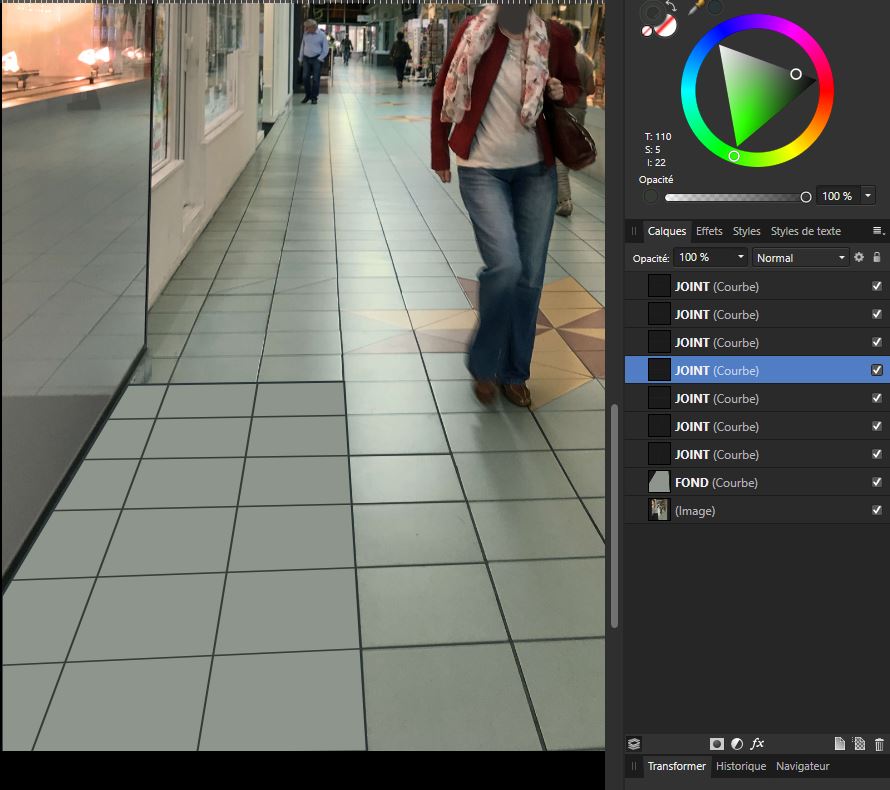Swap stroke and fill colors arrow
This screenshot has width=890, height=790.
pos(671,6)
